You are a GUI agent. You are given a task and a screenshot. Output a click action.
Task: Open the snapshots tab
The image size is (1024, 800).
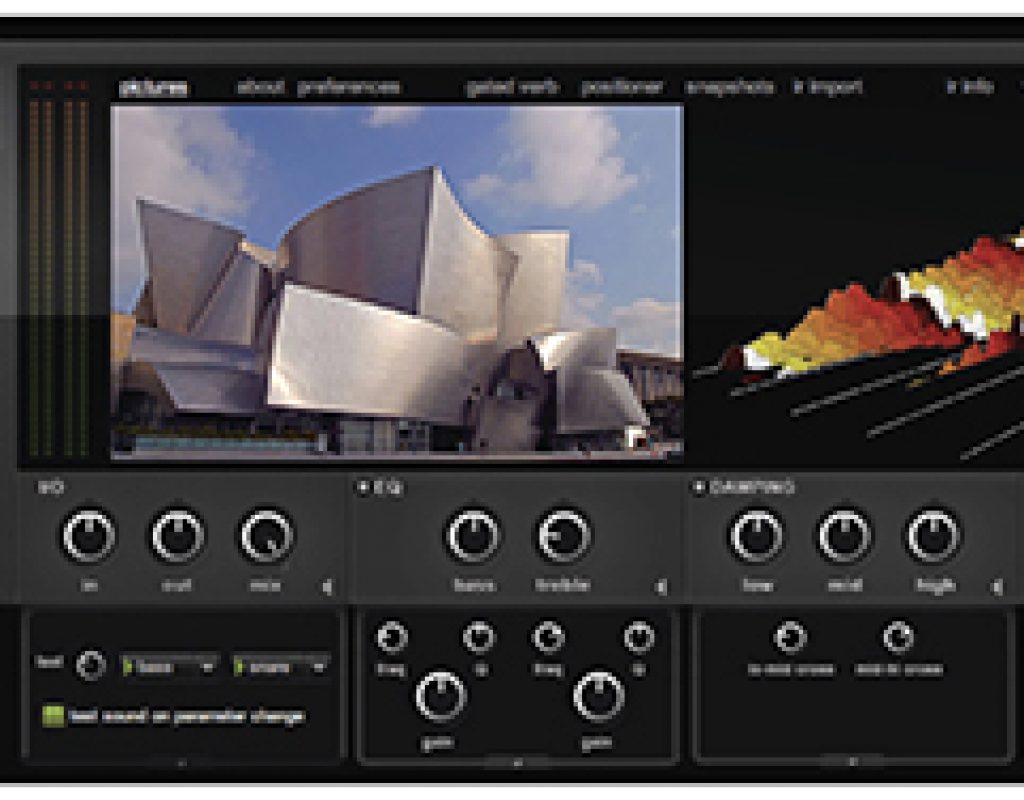[x=730, y=88]
